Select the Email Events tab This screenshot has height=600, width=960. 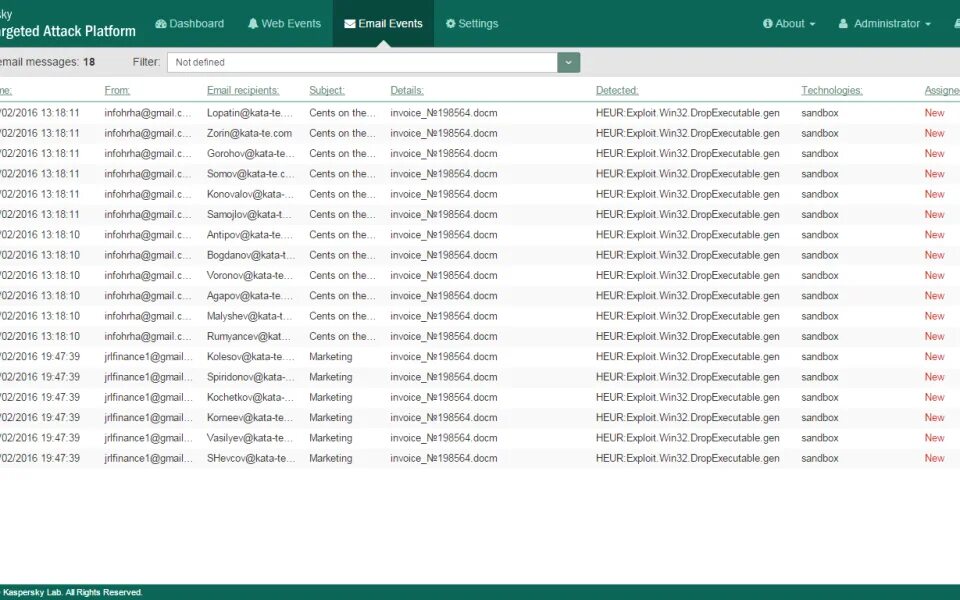coord(383,23)
